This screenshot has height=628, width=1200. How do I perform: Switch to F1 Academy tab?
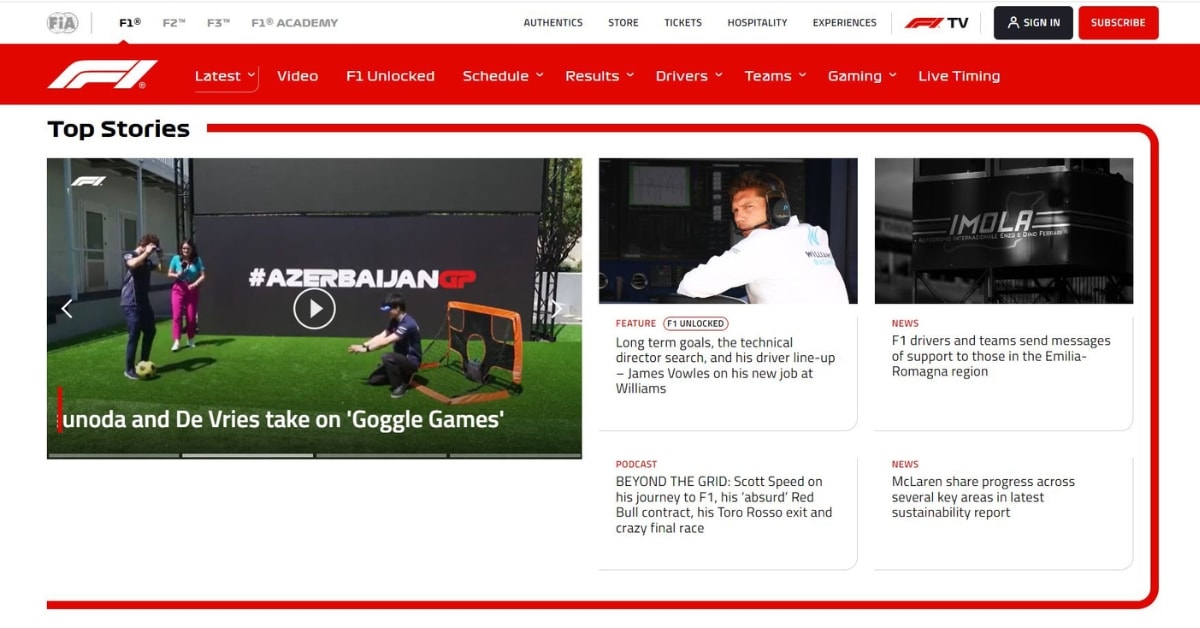[294, 23]
